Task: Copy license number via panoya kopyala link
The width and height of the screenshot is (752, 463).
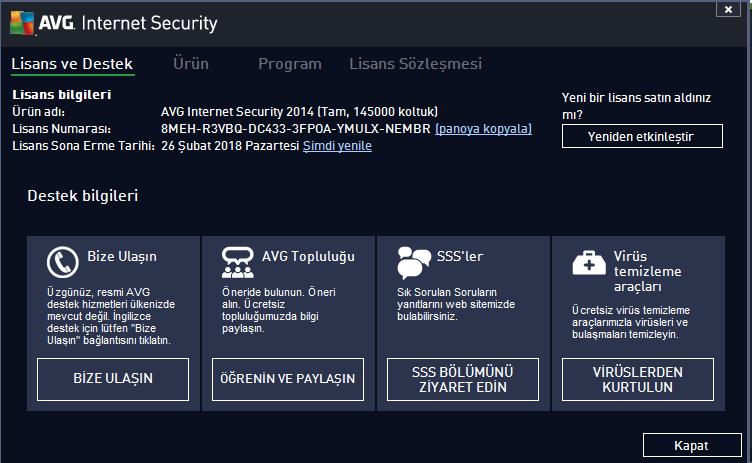Action: pos(483,129)
